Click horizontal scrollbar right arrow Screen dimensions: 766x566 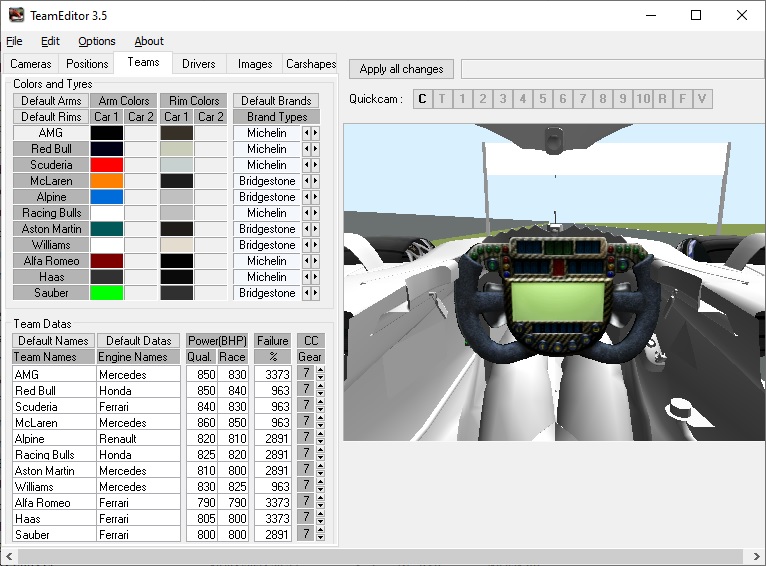756,556
